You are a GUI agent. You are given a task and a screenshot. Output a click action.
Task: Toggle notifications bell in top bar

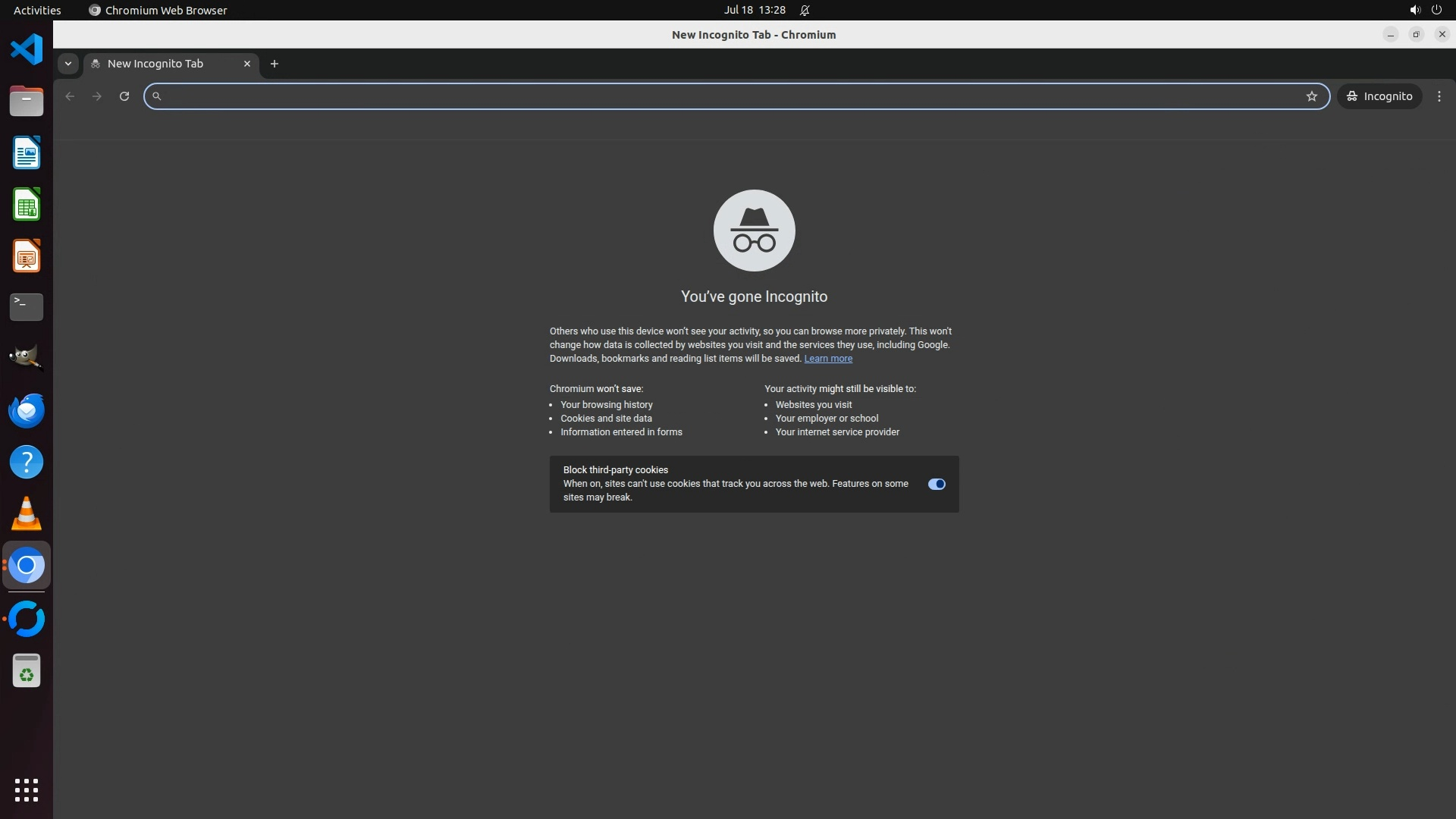[x=805, y=10]
